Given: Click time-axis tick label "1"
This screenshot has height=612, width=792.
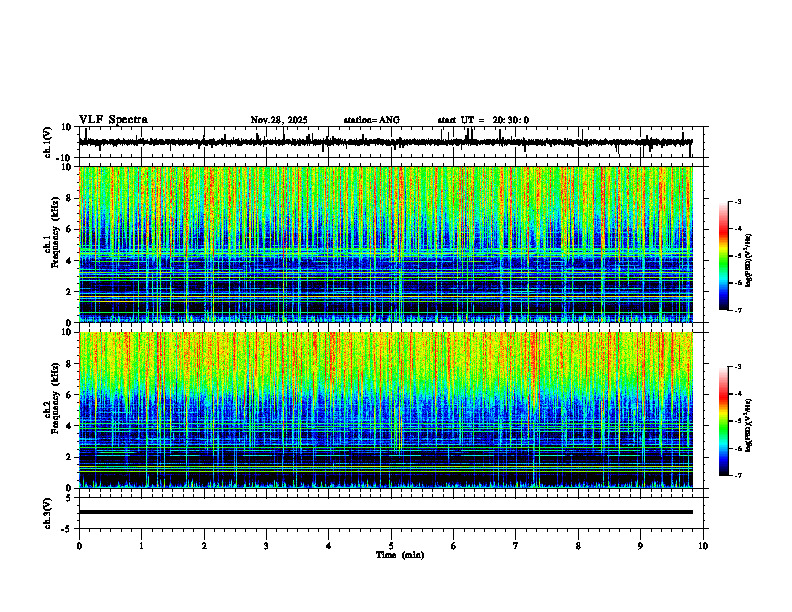Looking at the screenshot, I should (141, 546).
